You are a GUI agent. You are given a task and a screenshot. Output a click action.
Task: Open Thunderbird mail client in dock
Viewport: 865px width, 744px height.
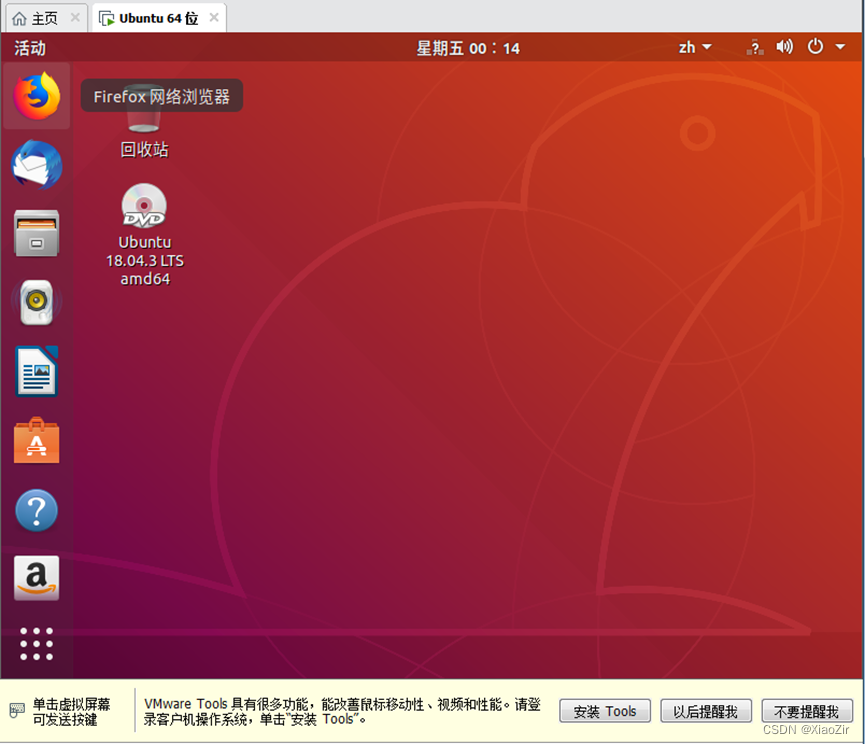[36, 165]
